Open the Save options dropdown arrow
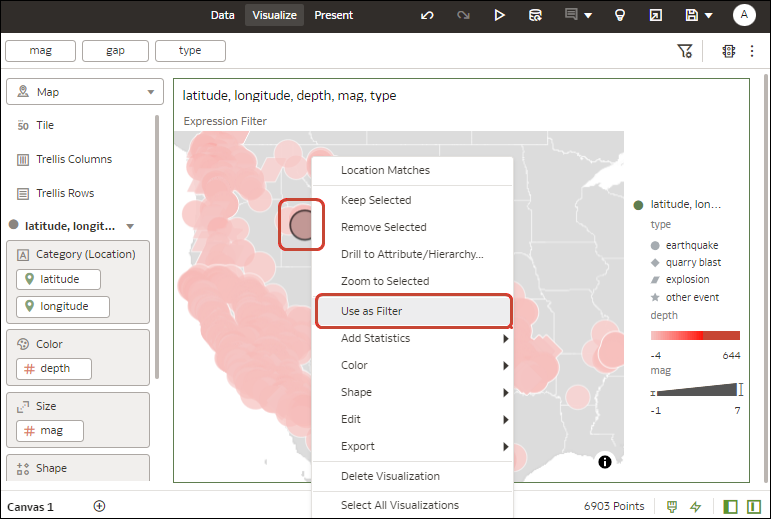The image size is (771, 519). coord(709,16)
